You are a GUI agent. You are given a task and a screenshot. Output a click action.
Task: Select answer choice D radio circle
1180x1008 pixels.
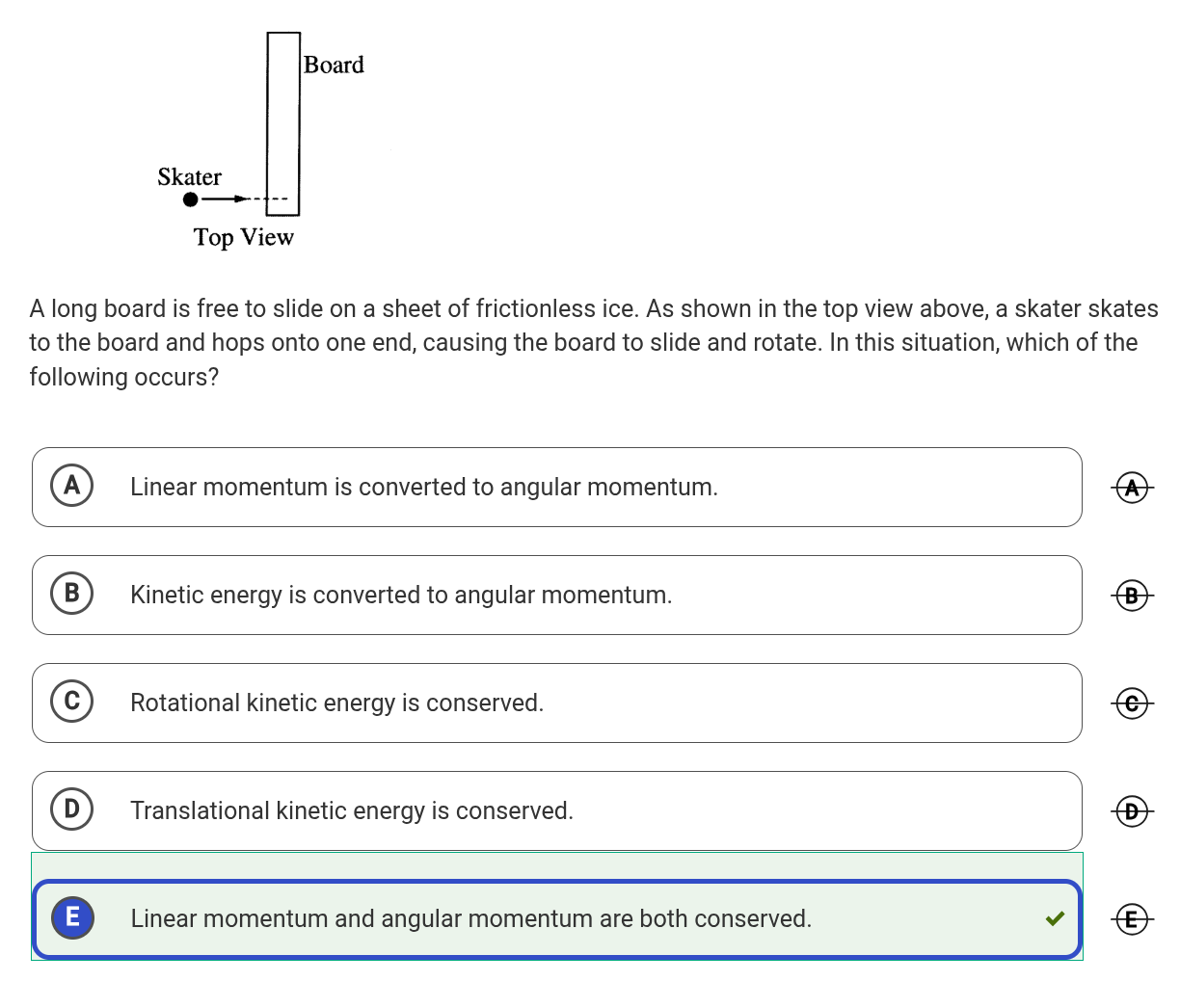click(x=72, y=809)
